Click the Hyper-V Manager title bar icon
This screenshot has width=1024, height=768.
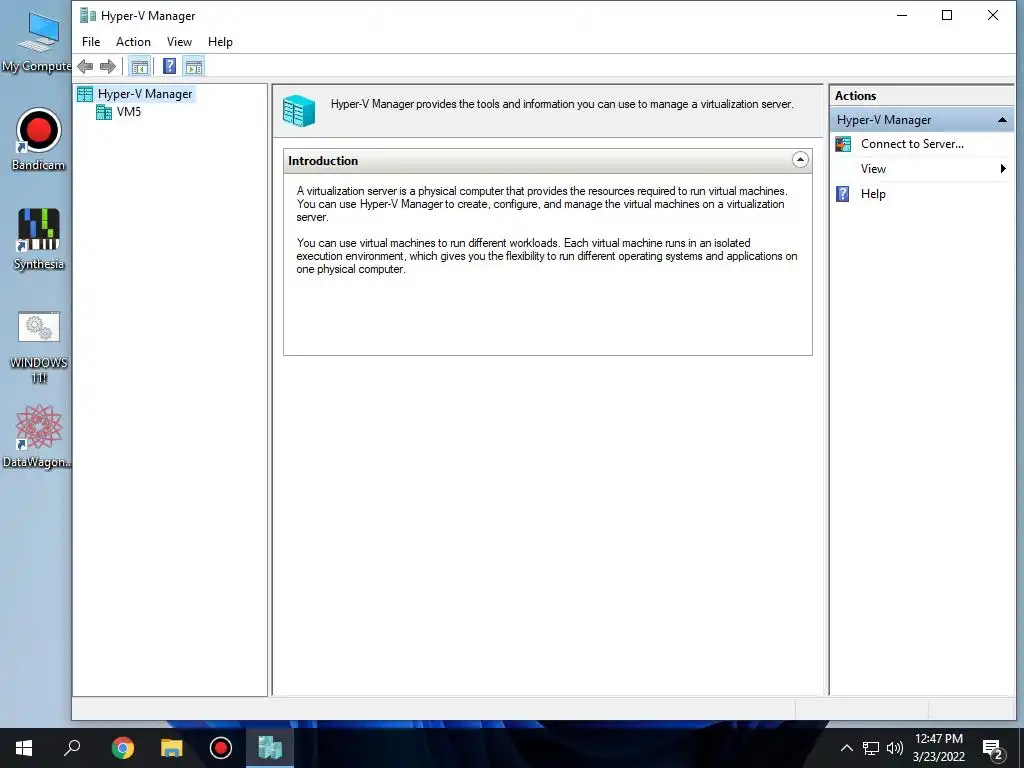coord(88,15)
